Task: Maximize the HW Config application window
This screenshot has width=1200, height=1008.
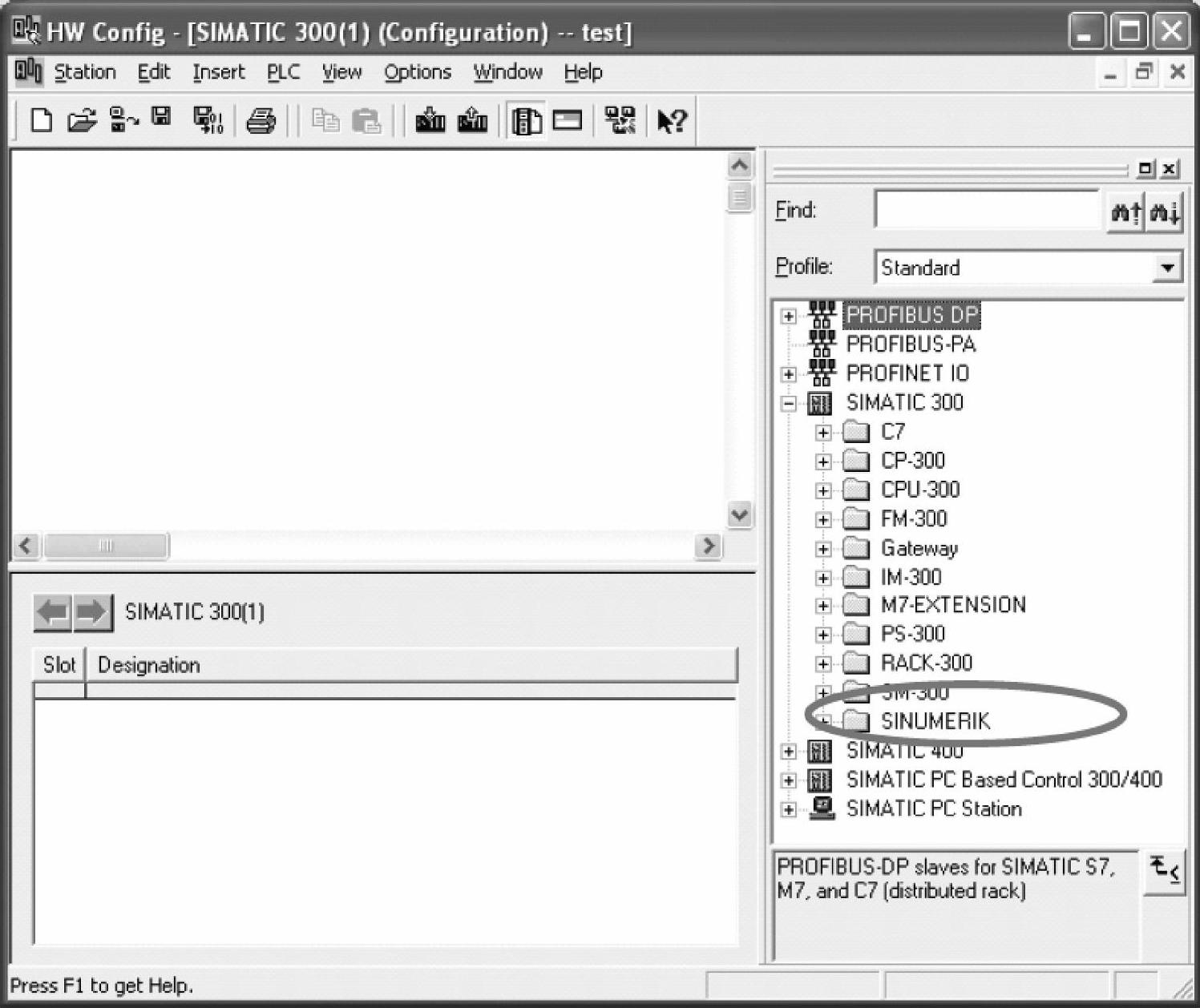Action: 1129,32
